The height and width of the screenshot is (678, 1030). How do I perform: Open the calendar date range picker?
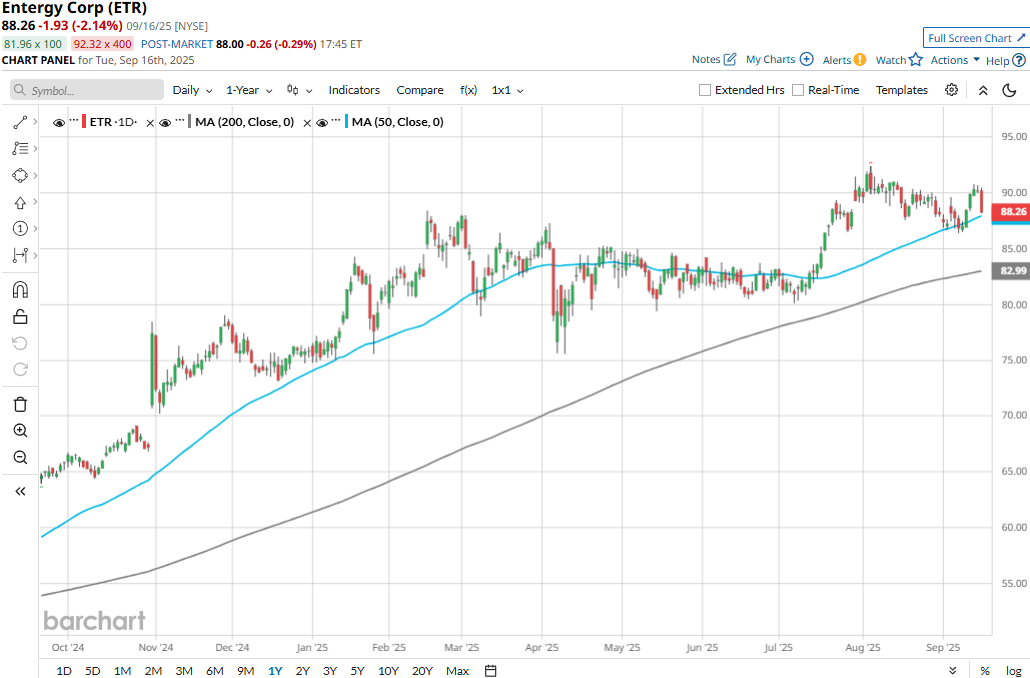point(490,671)
